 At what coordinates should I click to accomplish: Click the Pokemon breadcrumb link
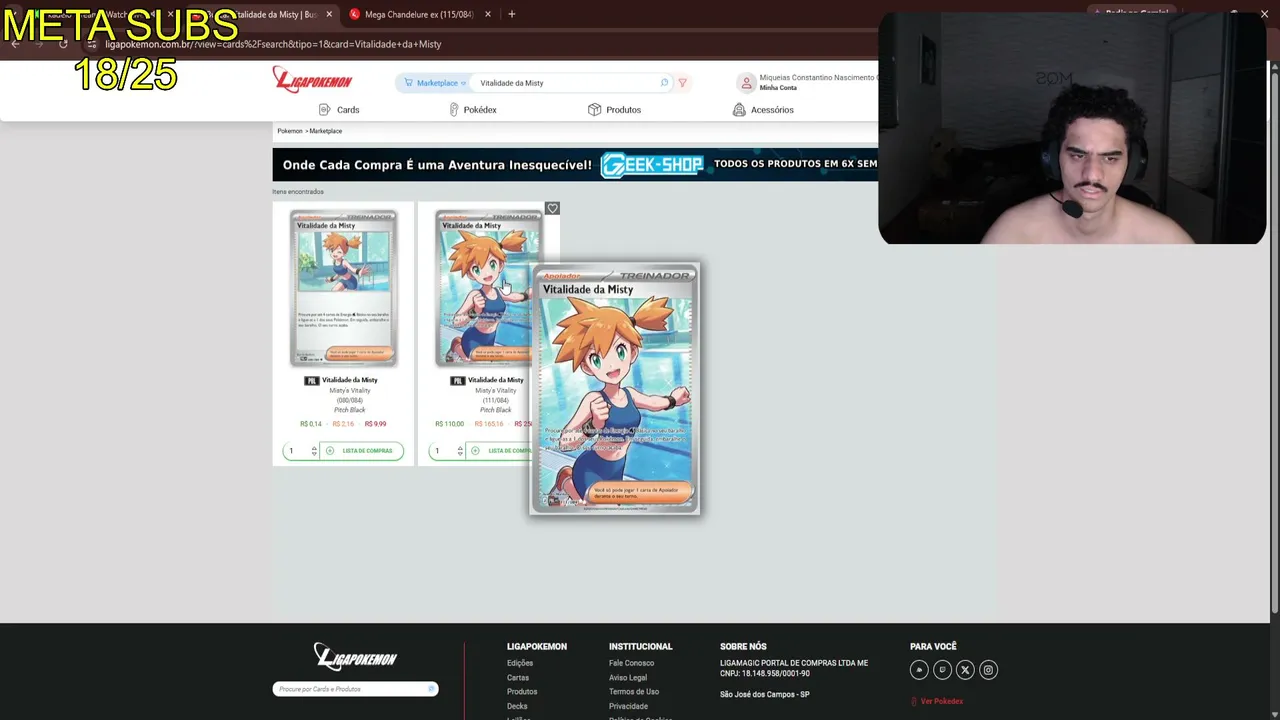[289, 131]
